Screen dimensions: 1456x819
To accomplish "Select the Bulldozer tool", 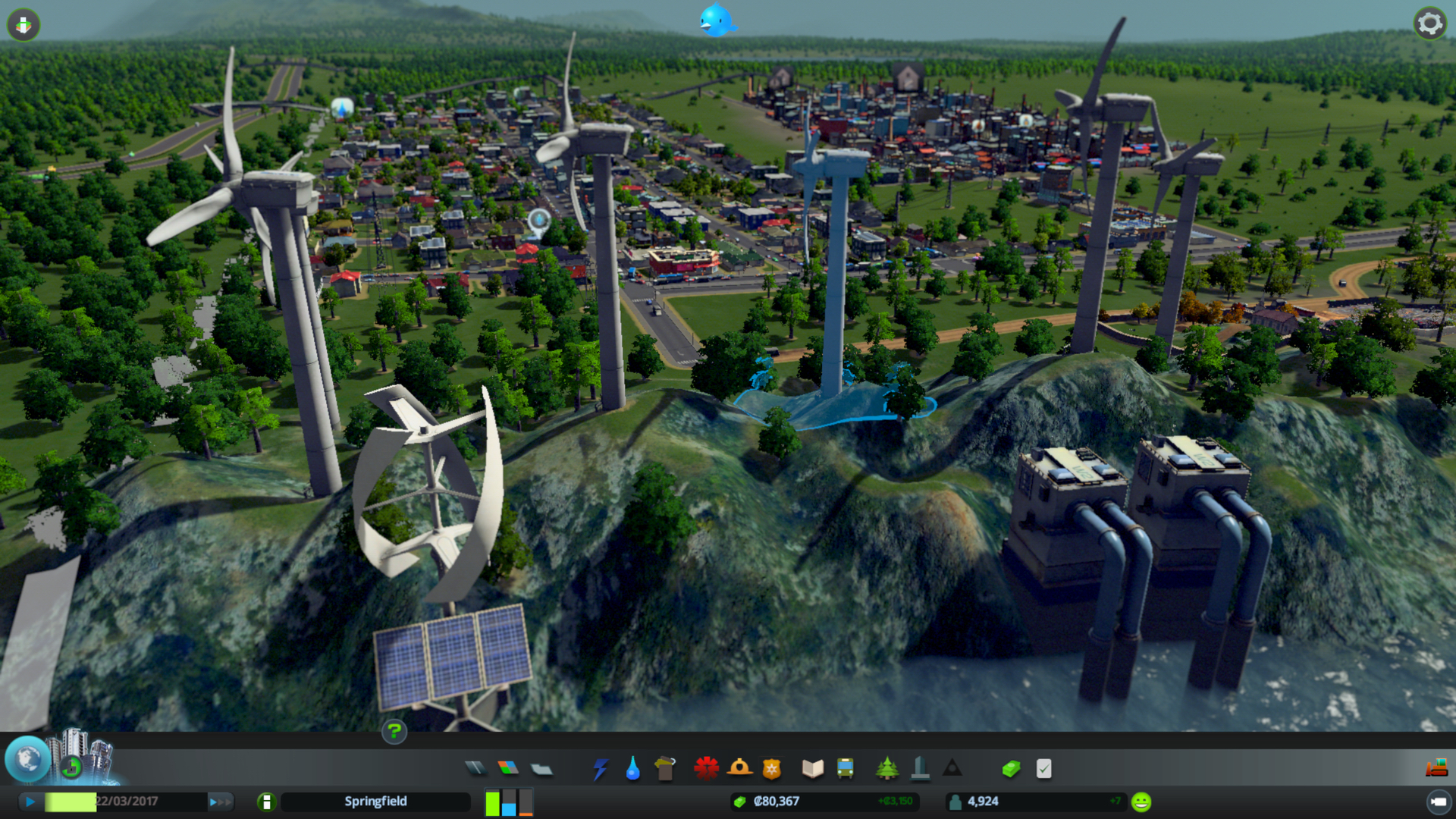I will 1436,768.
